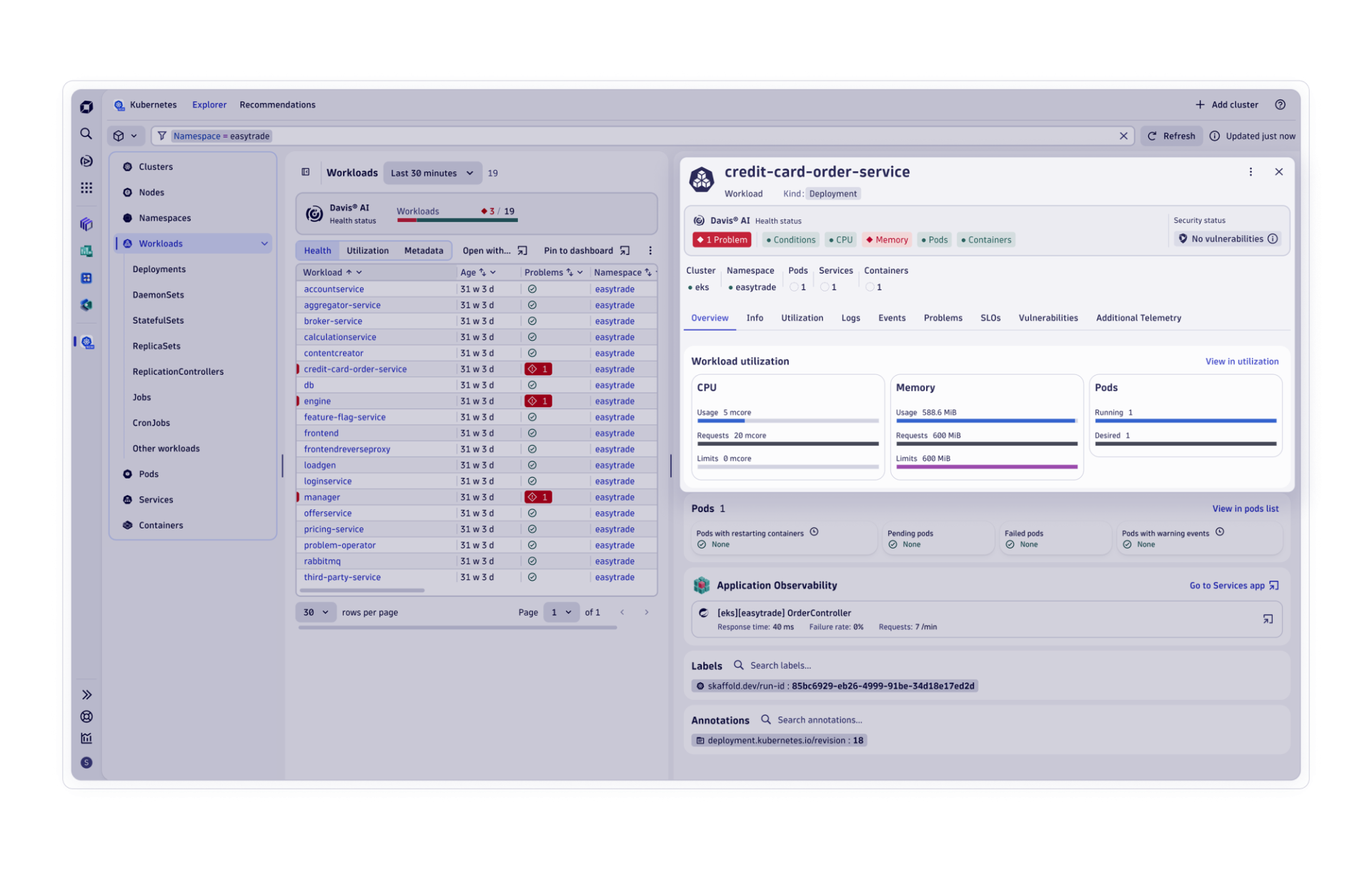Select Deployments in the sidebar

[x=159, y=269]
